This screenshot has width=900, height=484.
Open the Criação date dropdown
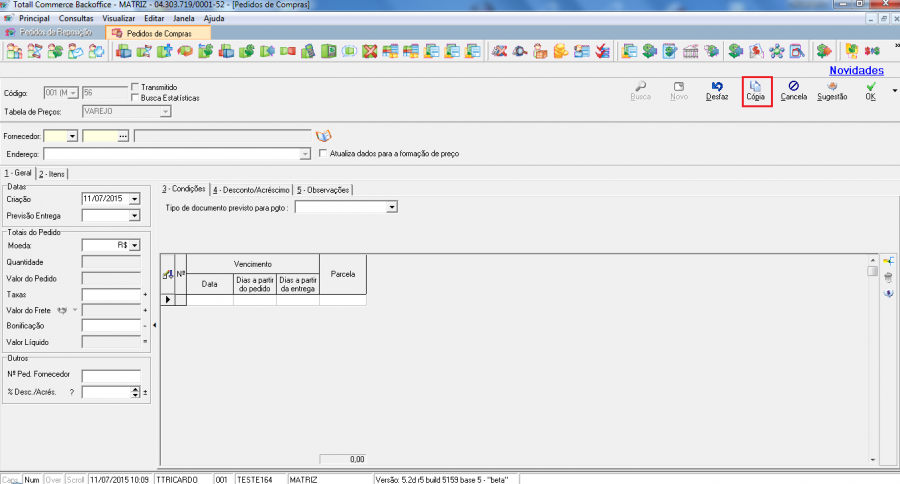[134, 198]
